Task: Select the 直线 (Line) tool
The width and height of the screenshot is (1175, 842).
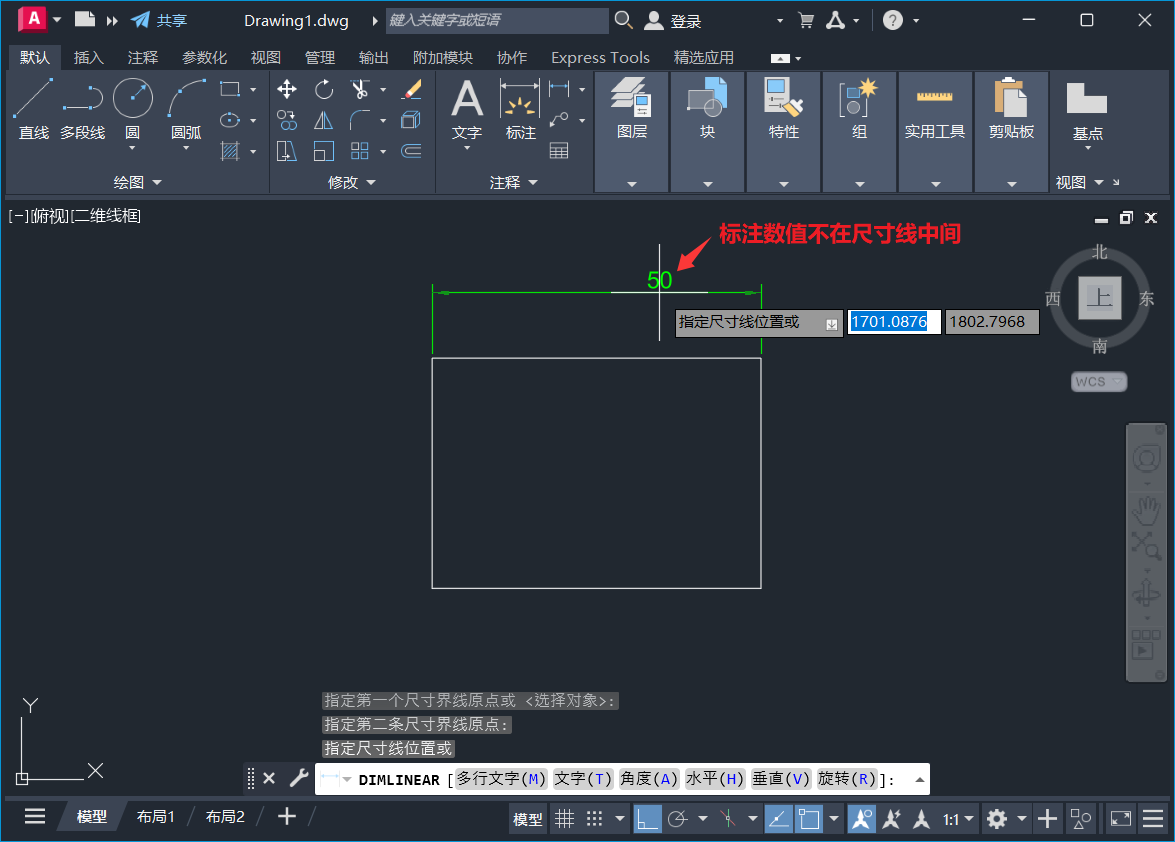Action: tap(33, 110)
